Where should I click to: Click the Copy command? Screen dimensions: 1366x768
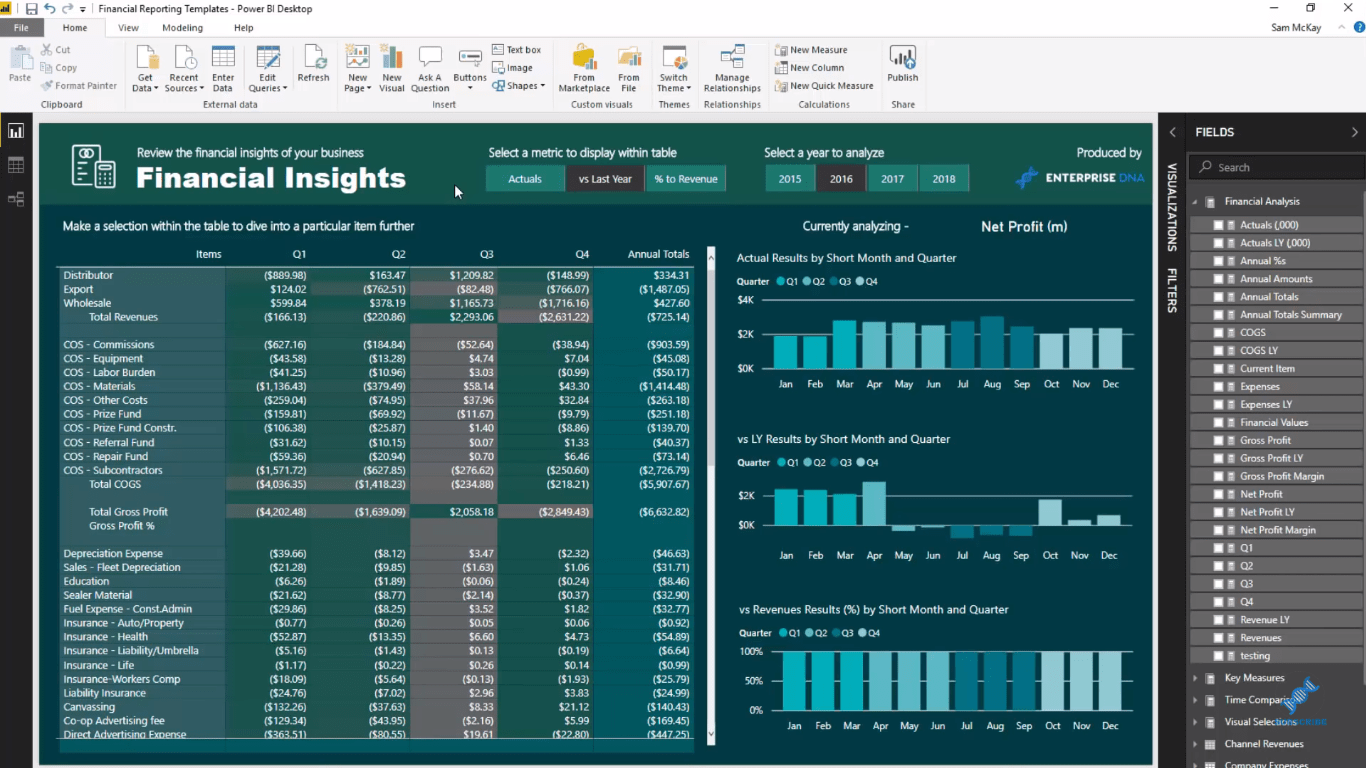tap(58, 68)
